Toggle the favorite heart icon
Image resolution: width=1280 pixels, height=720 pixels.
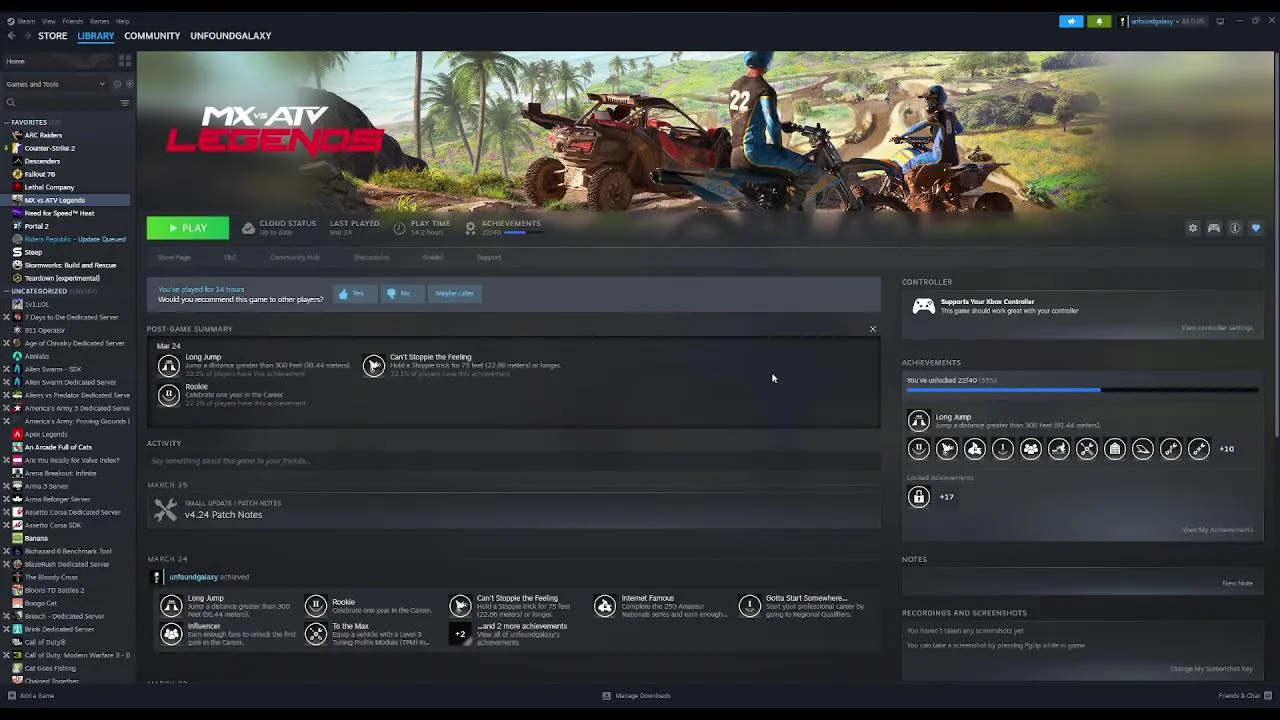pyautogui.click(x=1256, y=228)
